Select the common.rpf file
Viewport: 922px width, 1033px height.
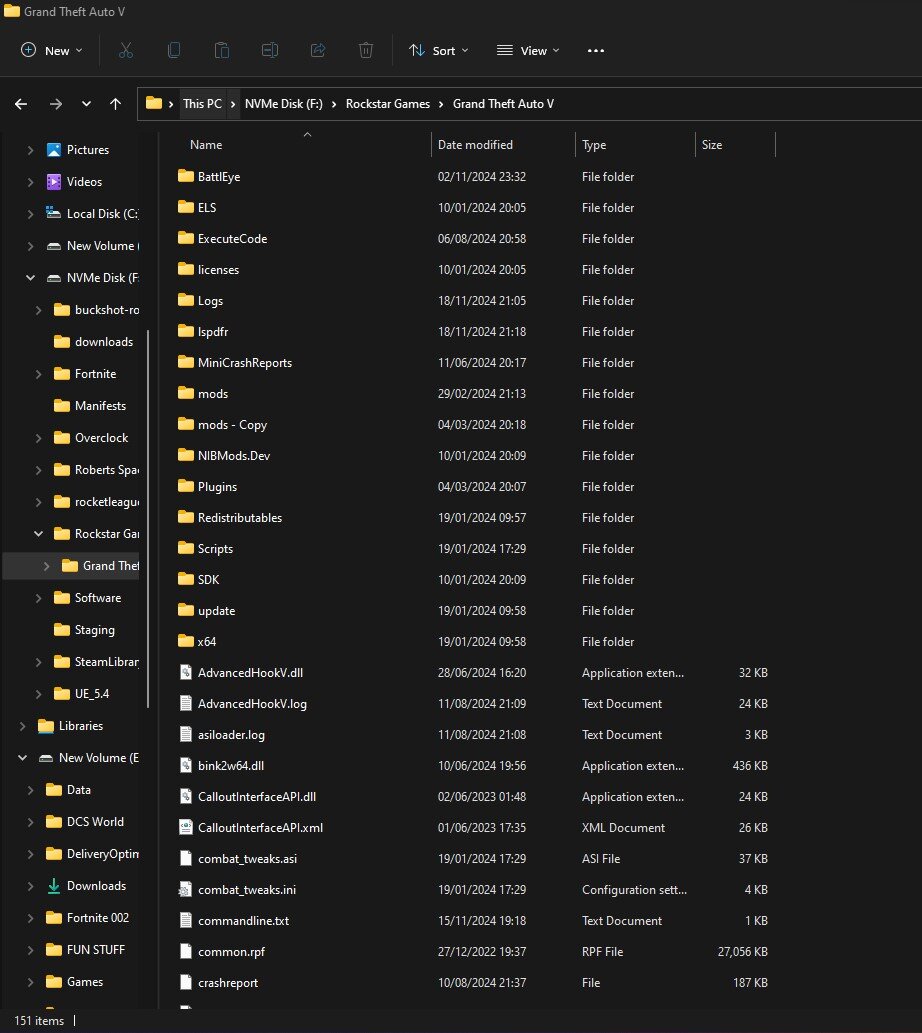[x=228, y=952]
